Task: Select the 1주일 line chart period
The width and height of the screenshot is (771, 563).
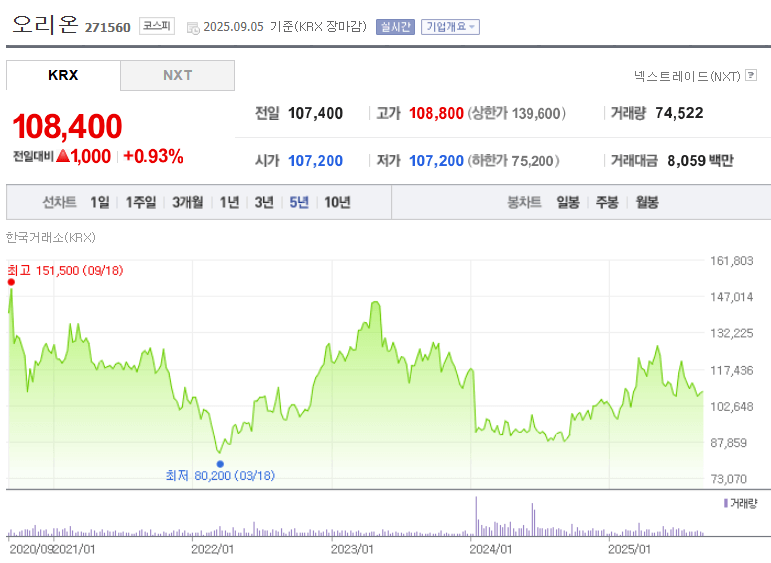Action: pyautogui.click(x=141, y=202)
